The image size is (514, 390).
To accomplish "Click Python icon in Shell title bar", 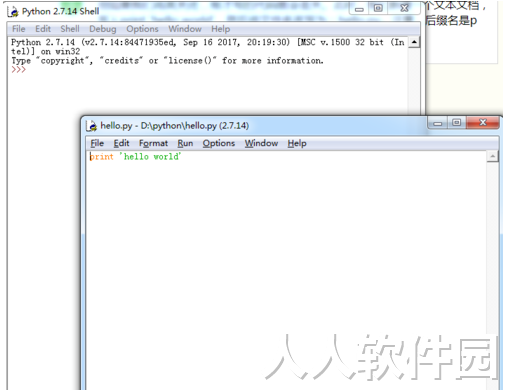I will point(14,12).
